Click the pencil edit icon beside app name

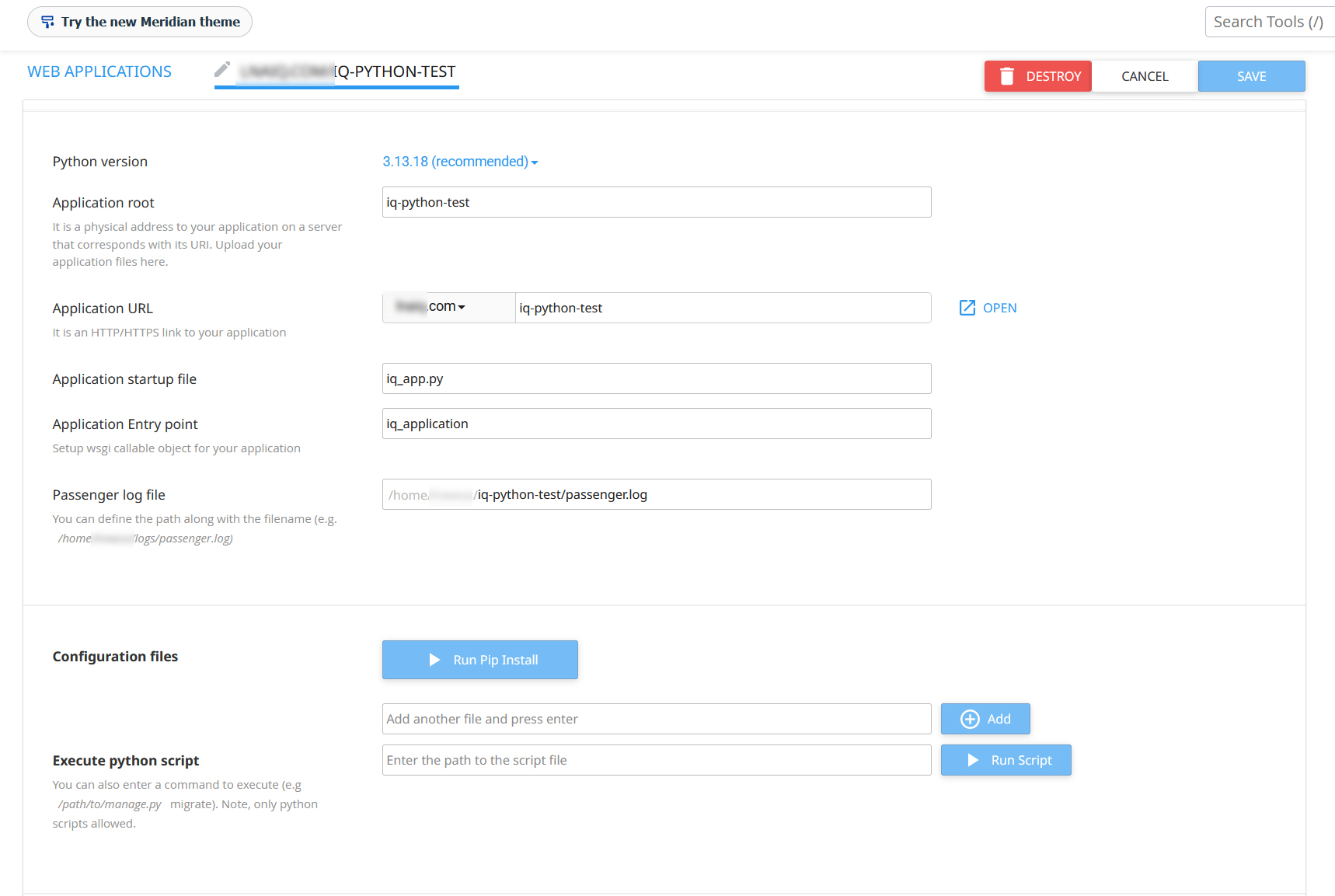pos(222,69)
